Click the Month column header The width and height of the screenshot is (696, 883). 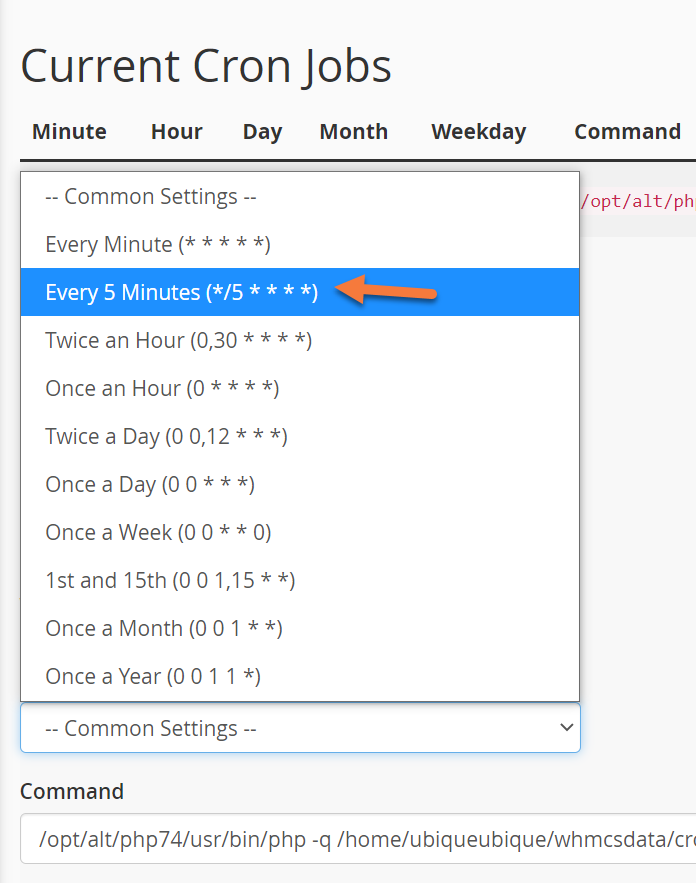(x=354, y=131)
